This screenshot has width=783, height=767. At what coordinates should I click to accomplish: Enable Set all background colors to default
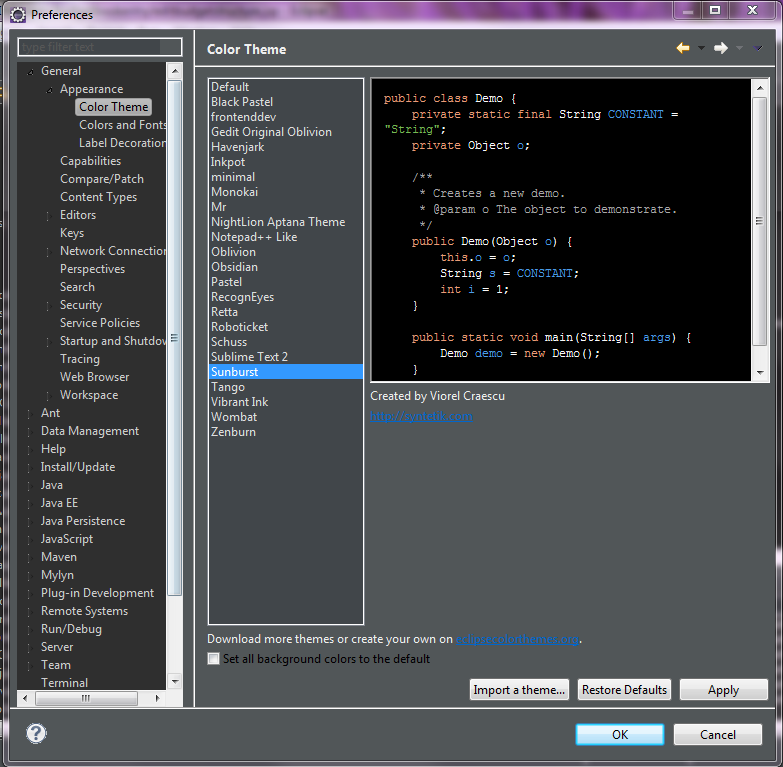[214, 659]
